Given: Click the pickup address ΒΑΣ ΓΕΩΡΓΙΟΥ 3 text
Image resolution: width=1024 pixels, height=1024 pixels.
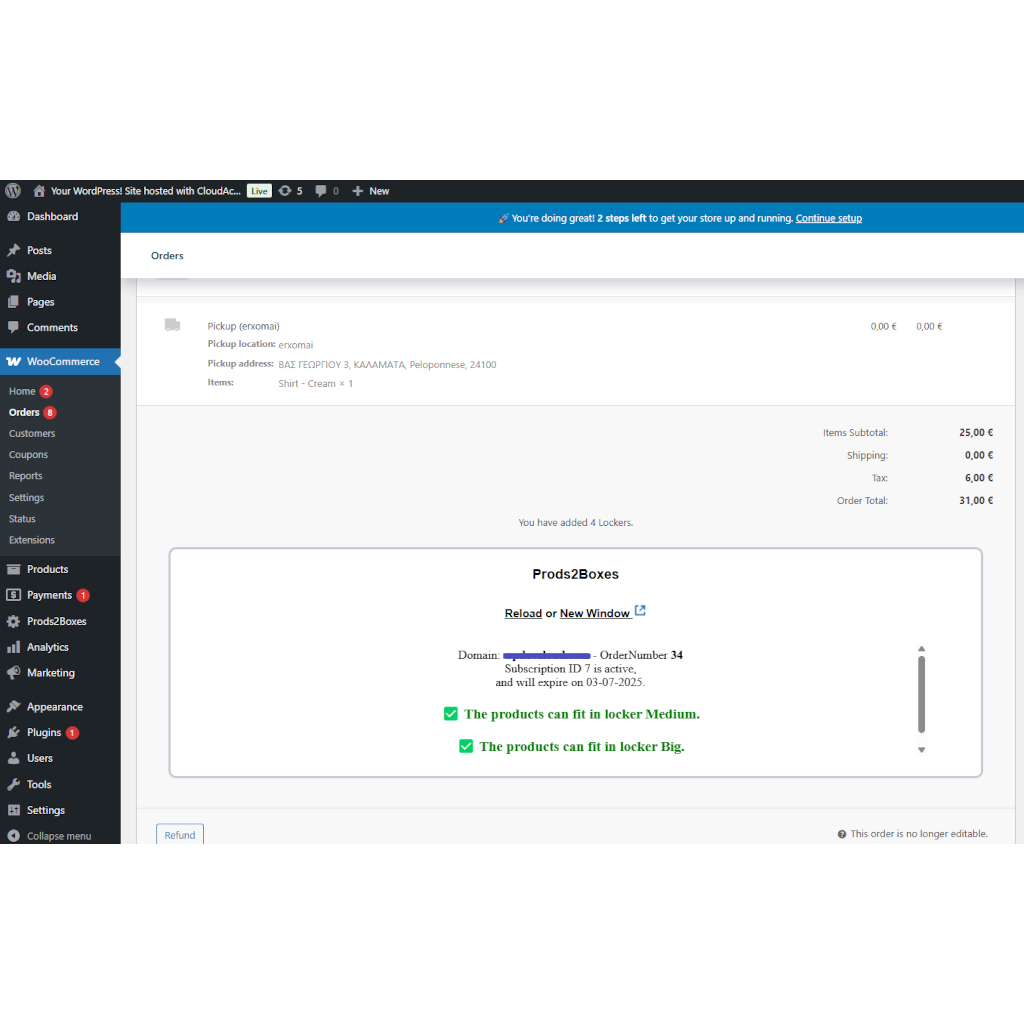Looking at the screenshot, I should [387, 364].
